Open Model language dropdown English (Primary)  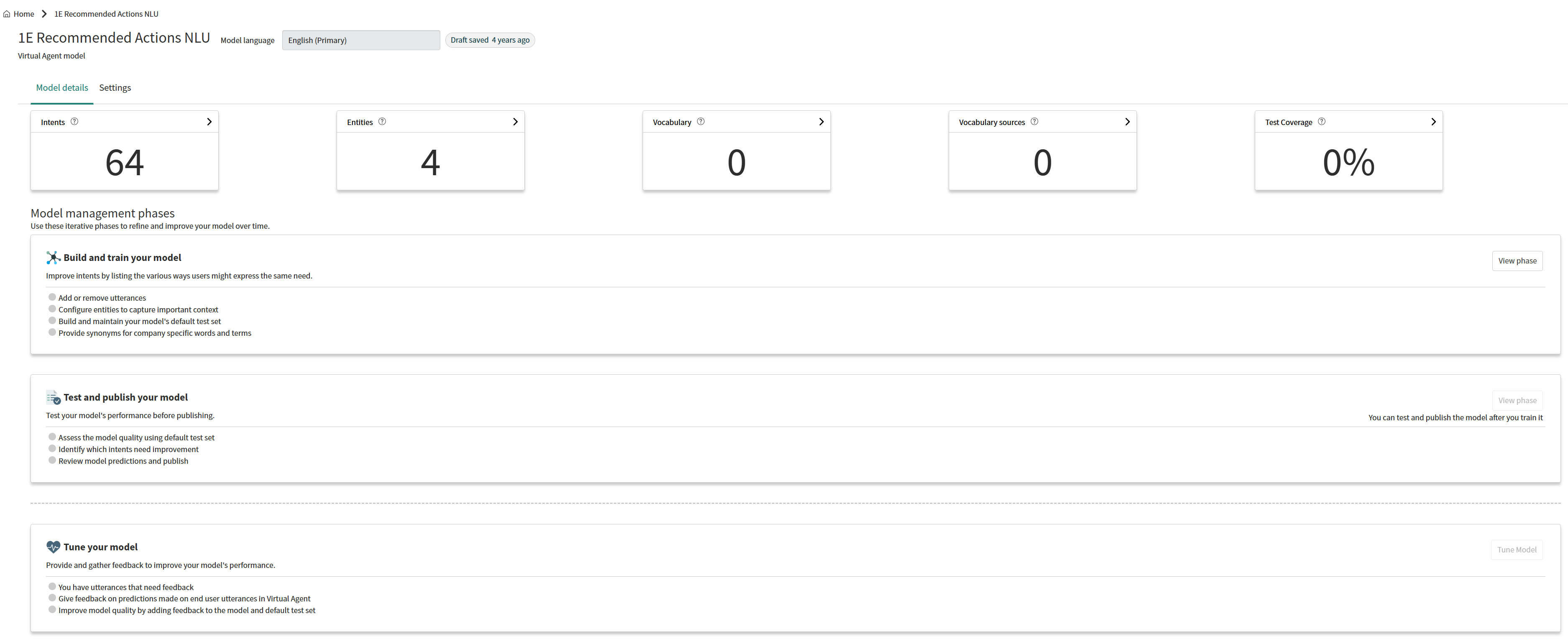(360, 40)
